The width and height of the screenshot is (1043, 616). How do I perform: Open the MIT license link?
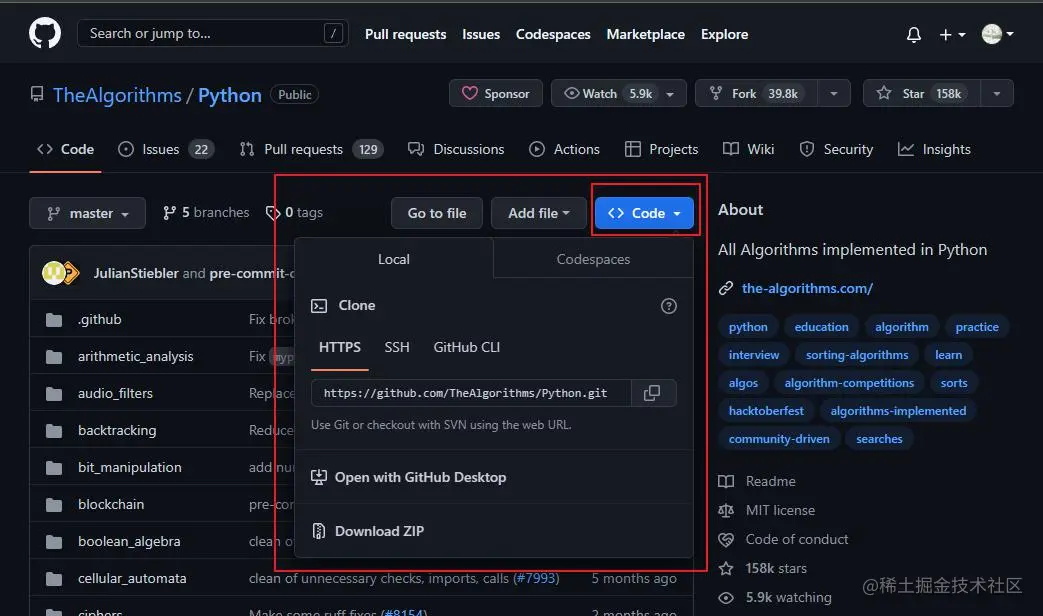[x=767, y=510]
